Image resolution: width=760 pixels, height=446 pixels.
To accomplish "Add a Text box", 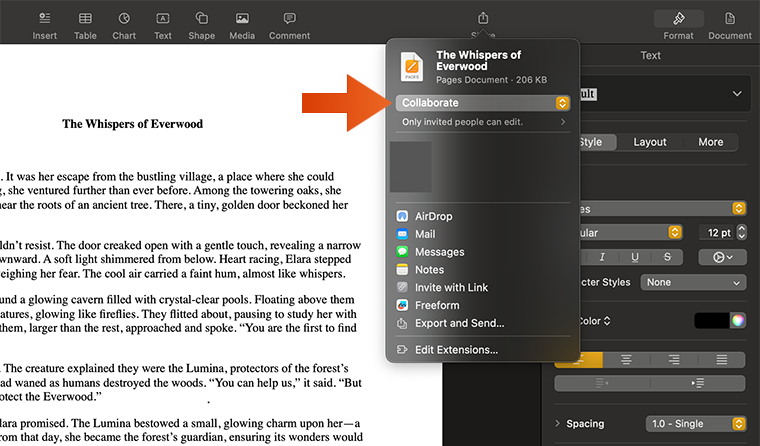I will [x=163, y=25].
